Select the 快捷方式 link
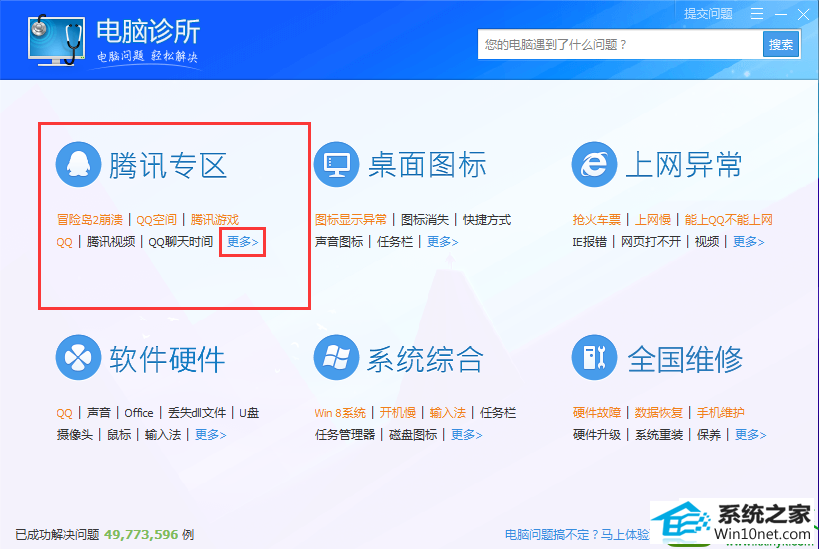Viewport: 819px width, 549px height. (487, 220)
